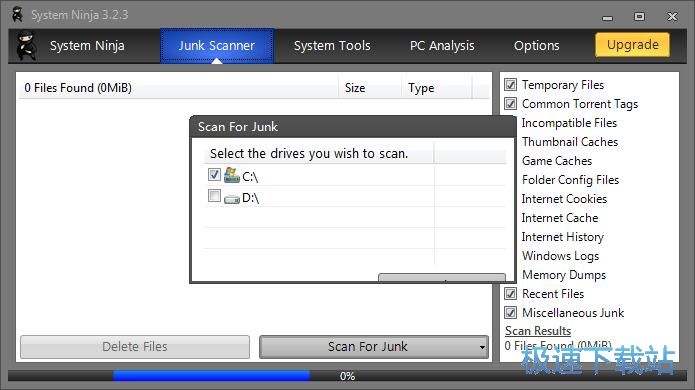Click the D:\ drive label

[250, 198]
